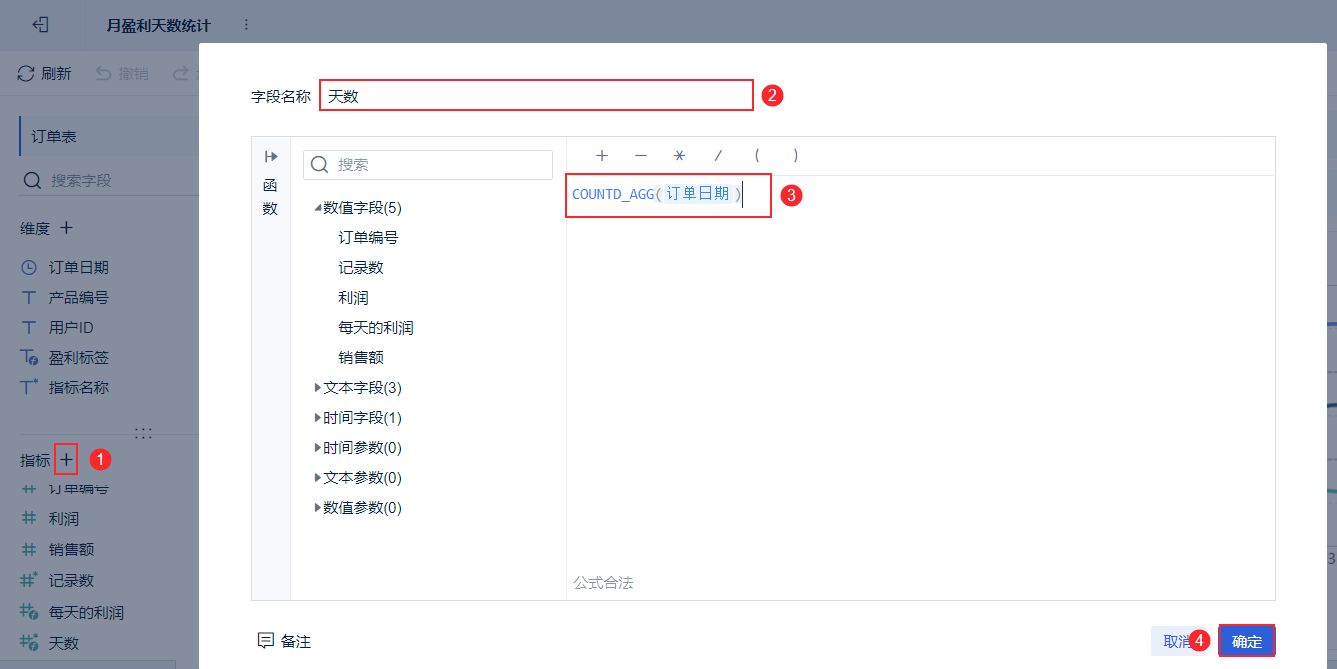
Task: Expand the 时间字段(1) tree group
Action: 318,417
